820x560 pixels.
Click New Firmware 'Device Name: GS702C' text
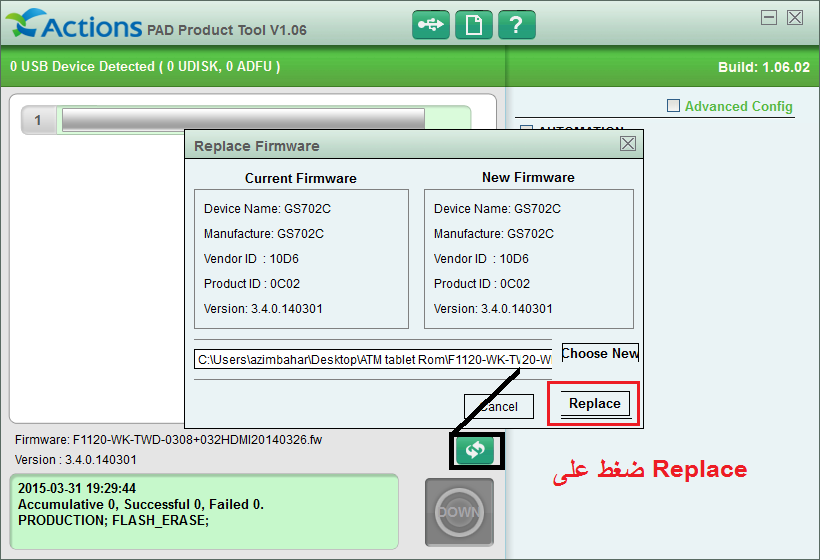click(x=497, y=209)
